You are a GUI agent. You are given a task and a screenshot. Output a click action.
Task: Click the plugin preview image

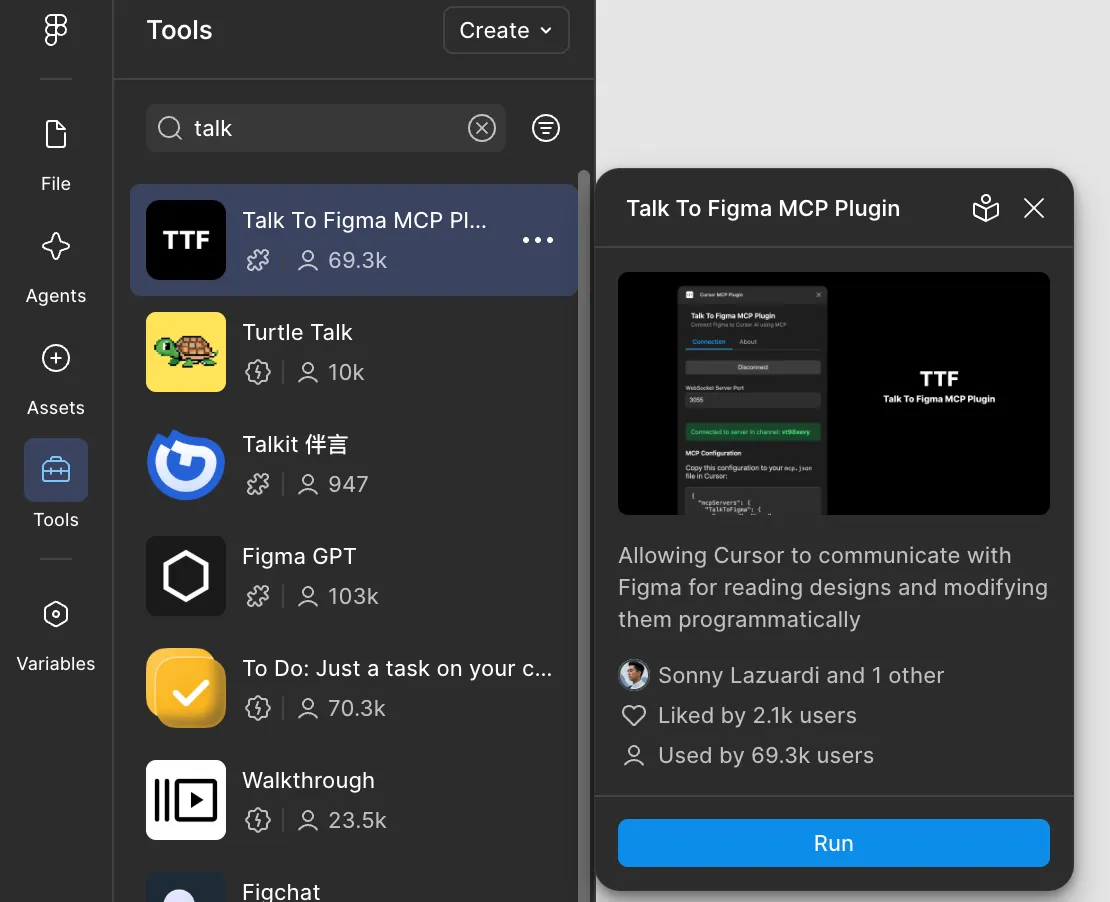[x=833, y=394]
